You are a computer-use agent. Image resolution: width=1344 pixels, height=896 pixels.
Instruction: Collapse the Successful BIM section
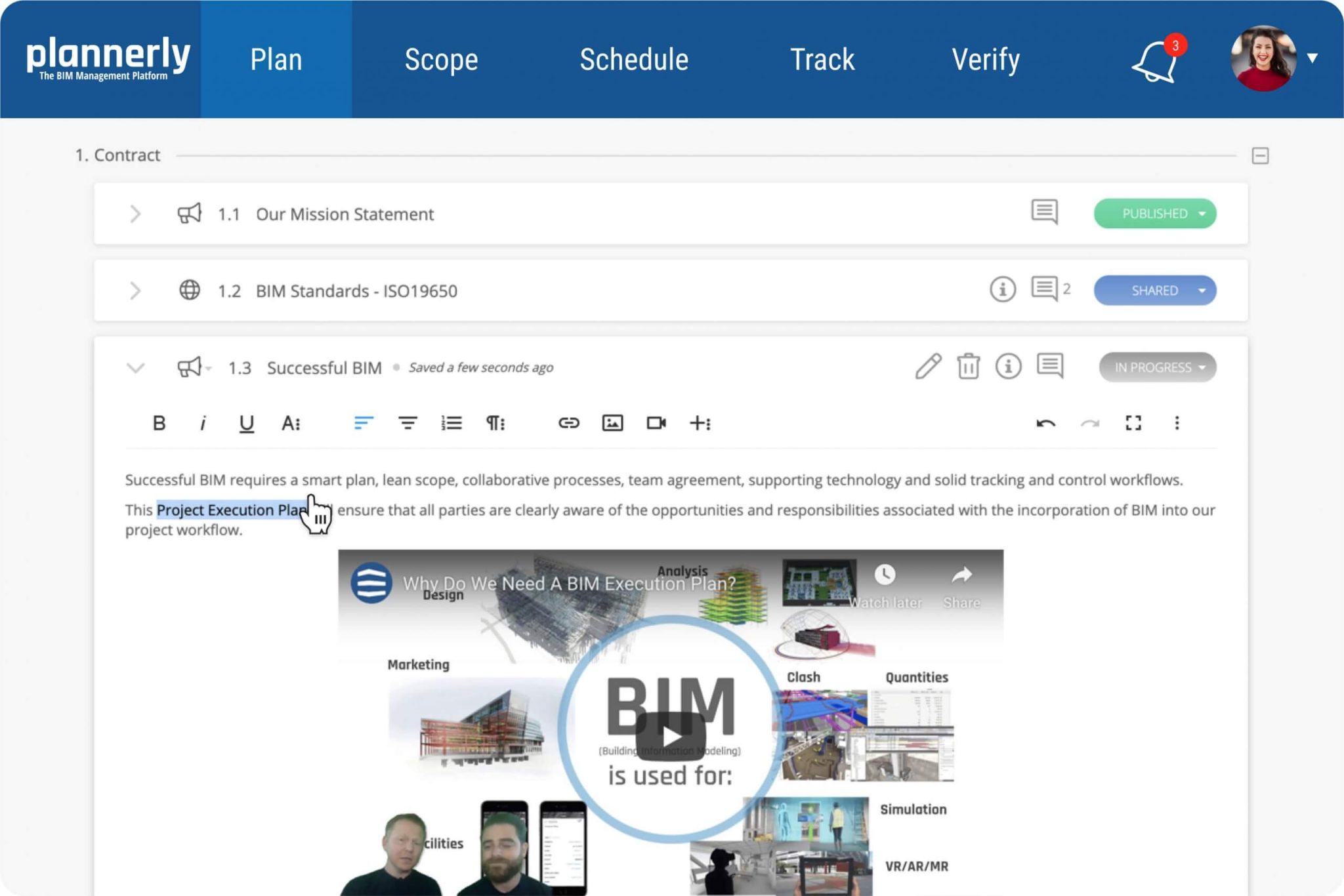coord(136,367)
